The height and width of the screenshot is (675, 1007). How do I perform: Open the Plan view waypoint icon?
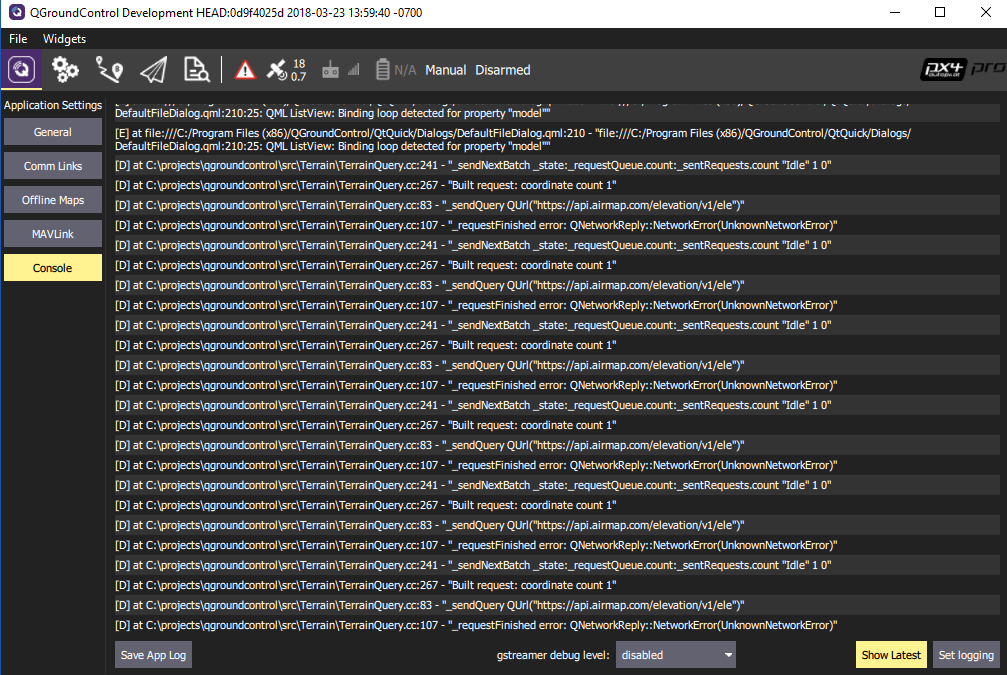click(x=109, y=69)
